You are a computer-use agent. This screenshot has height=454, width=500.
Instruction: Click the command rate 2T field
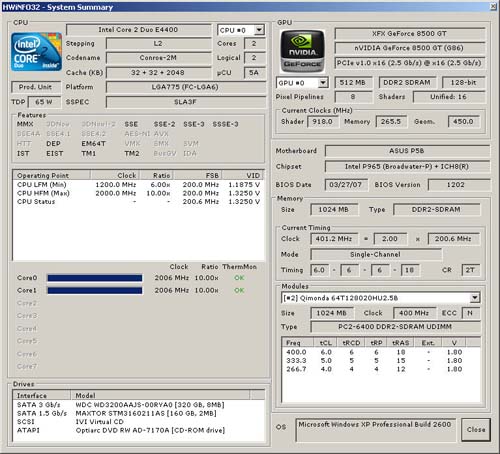click(470, 270)
